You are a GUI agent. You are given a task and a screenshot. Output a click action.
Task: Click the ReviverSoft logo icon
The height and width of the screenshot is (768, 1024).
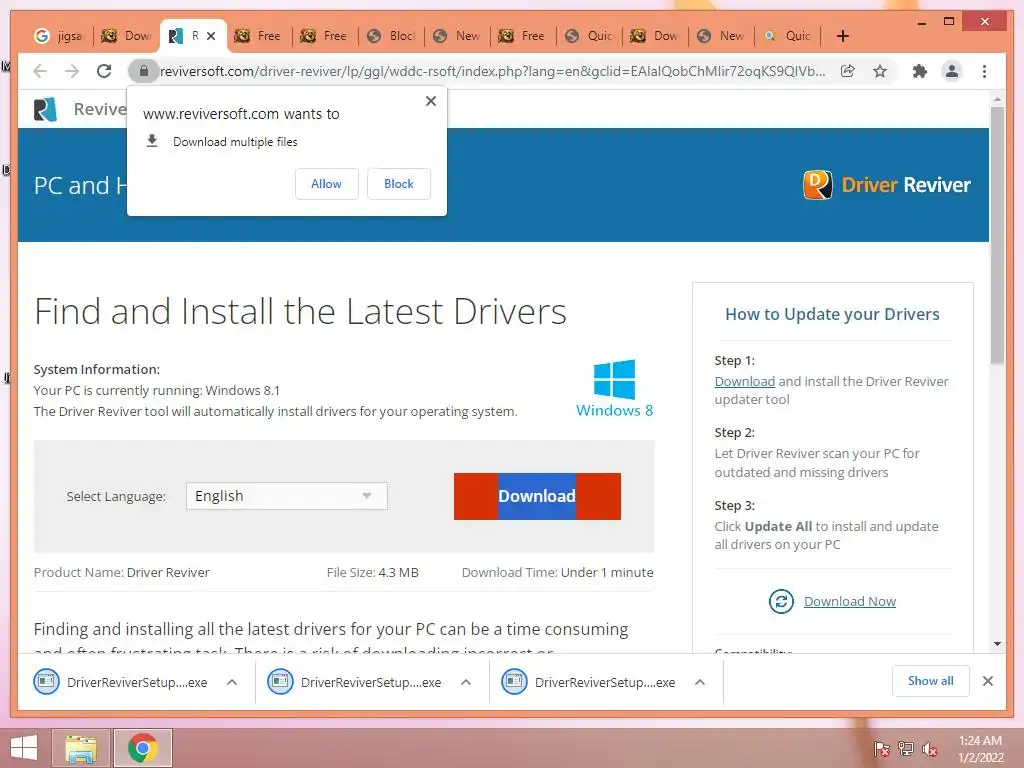pos(45,109)
